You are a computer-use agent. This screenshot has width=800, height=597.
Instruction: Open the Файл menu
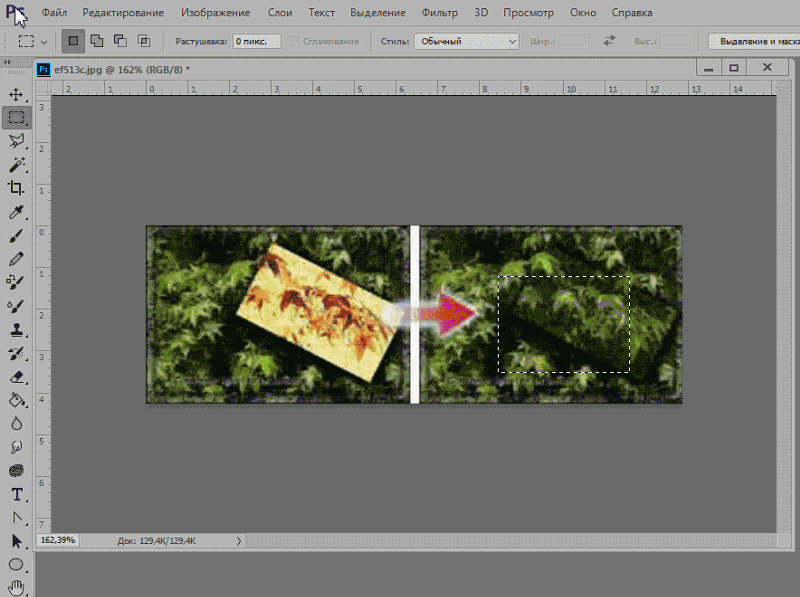coord(54,13)
